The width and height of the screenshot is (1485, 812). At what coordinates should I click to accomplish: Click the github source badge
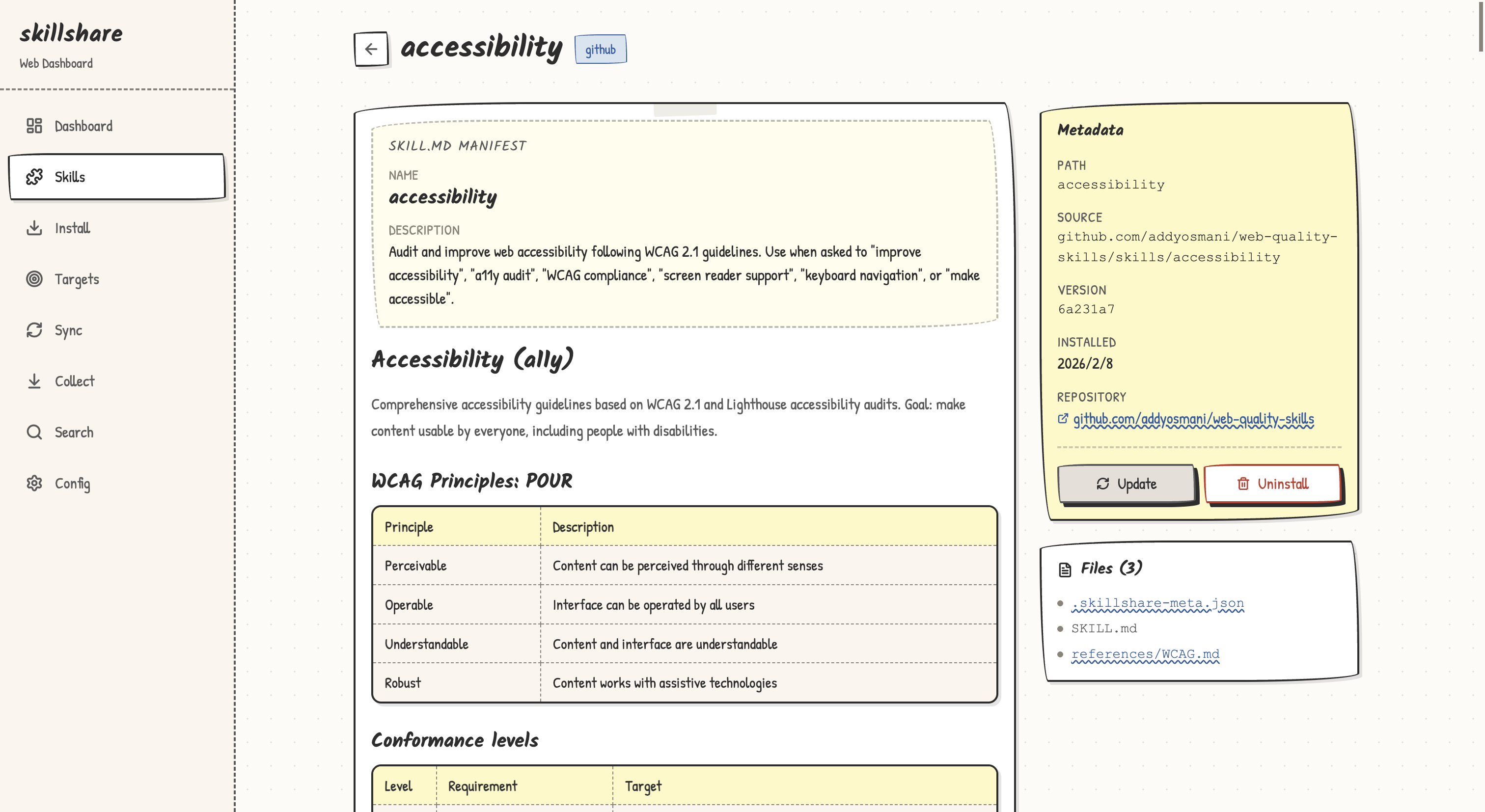tap(600, 50)
